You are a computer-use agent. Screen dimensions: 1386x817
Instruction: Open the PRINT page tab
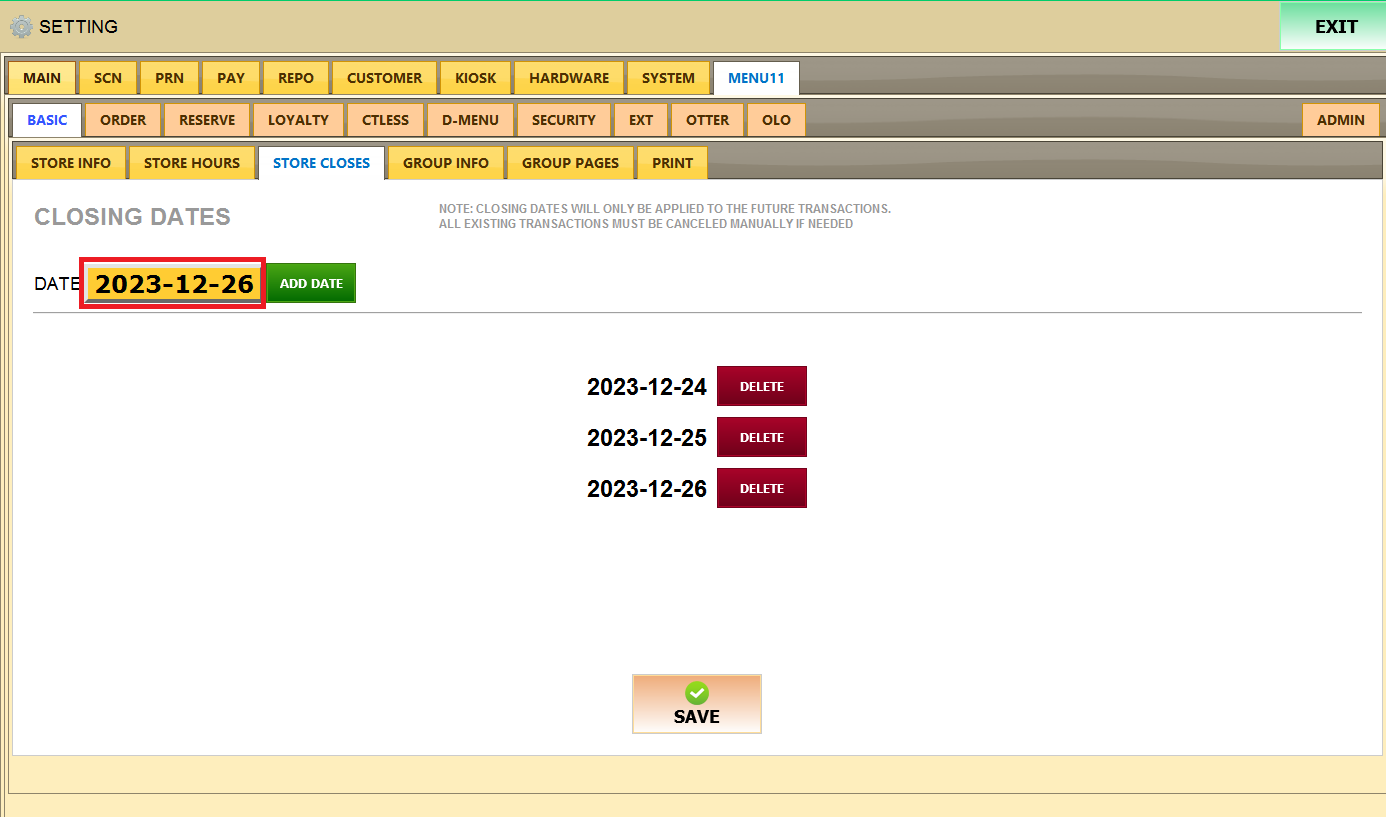[x=672, y=163]
